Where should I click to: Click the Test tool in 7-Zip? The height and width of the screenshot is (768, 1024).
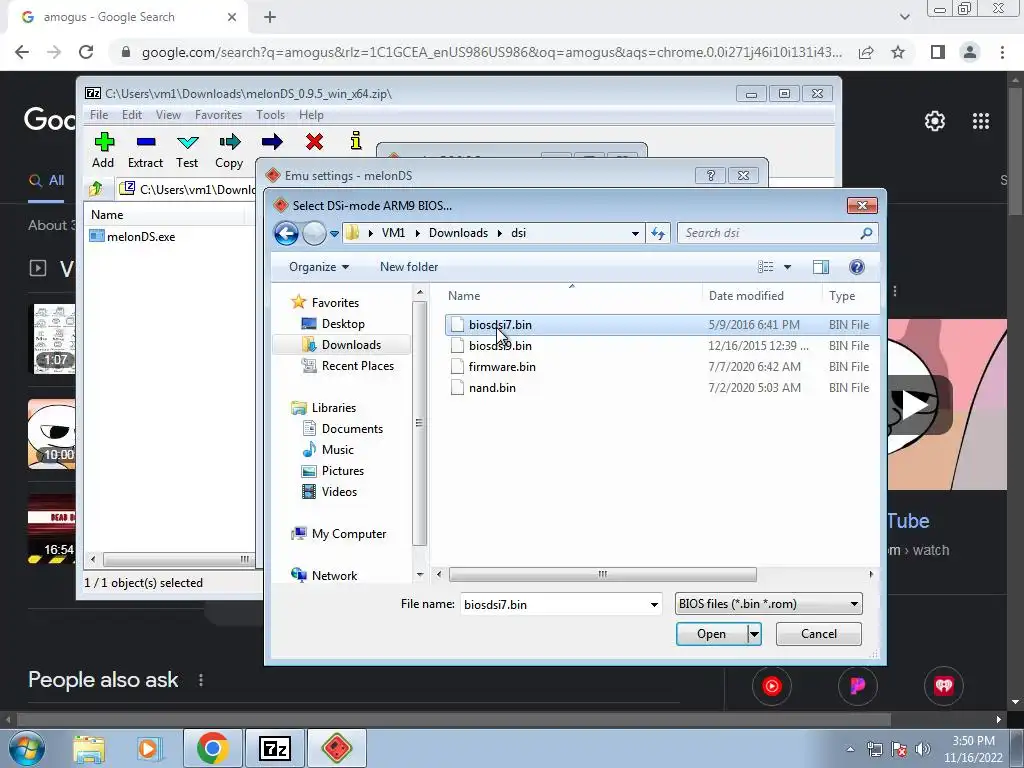187,150
